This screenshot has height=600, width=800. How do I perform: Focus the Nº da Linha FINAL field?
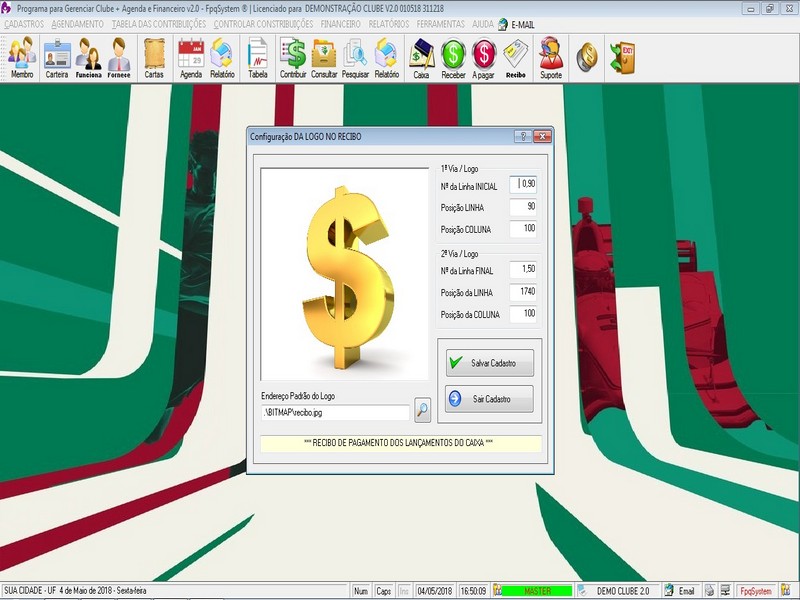pos(523,269)
